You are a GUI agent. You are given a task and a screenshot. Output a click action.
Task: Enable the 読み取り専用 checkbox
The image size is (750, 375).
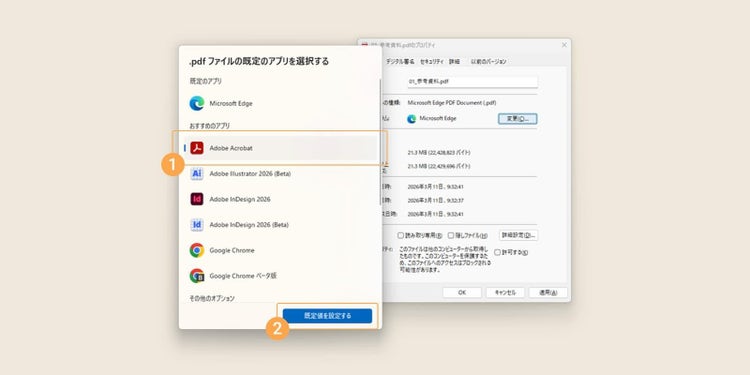(x=401, y=235)
